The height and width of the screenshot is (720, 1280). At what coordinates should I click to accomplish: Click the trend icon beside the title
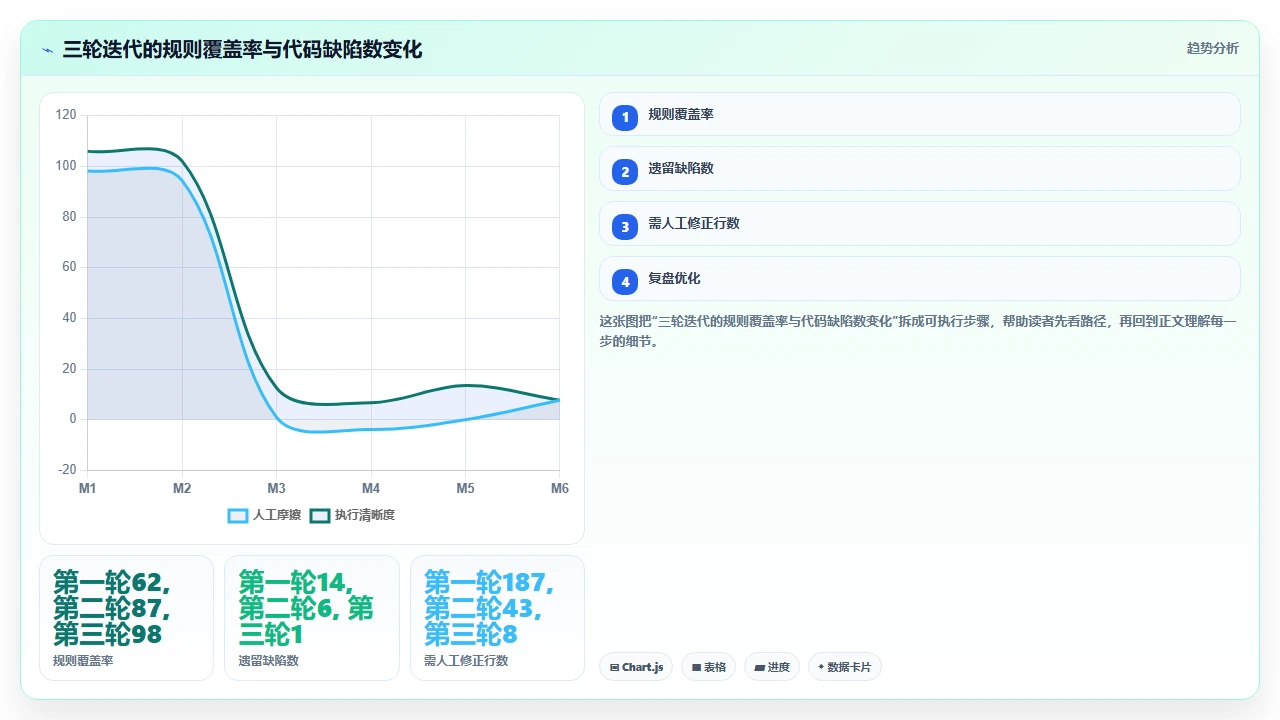click(x=47, y=49)
